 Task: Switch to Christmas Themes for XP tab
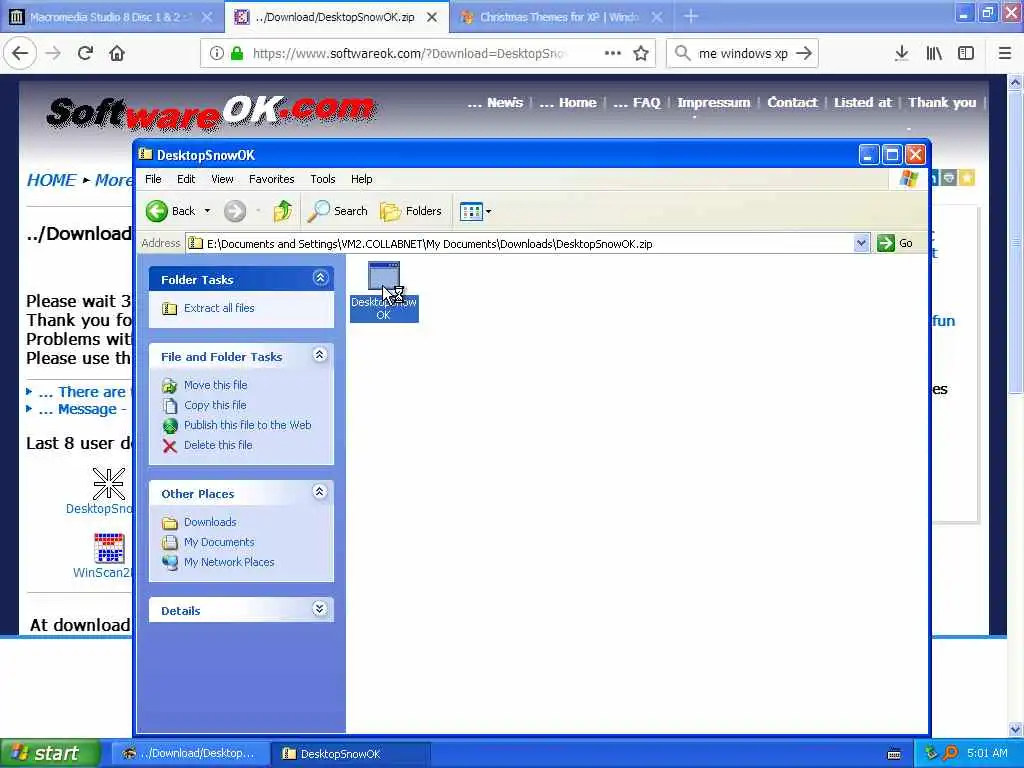tap(560, 17)
